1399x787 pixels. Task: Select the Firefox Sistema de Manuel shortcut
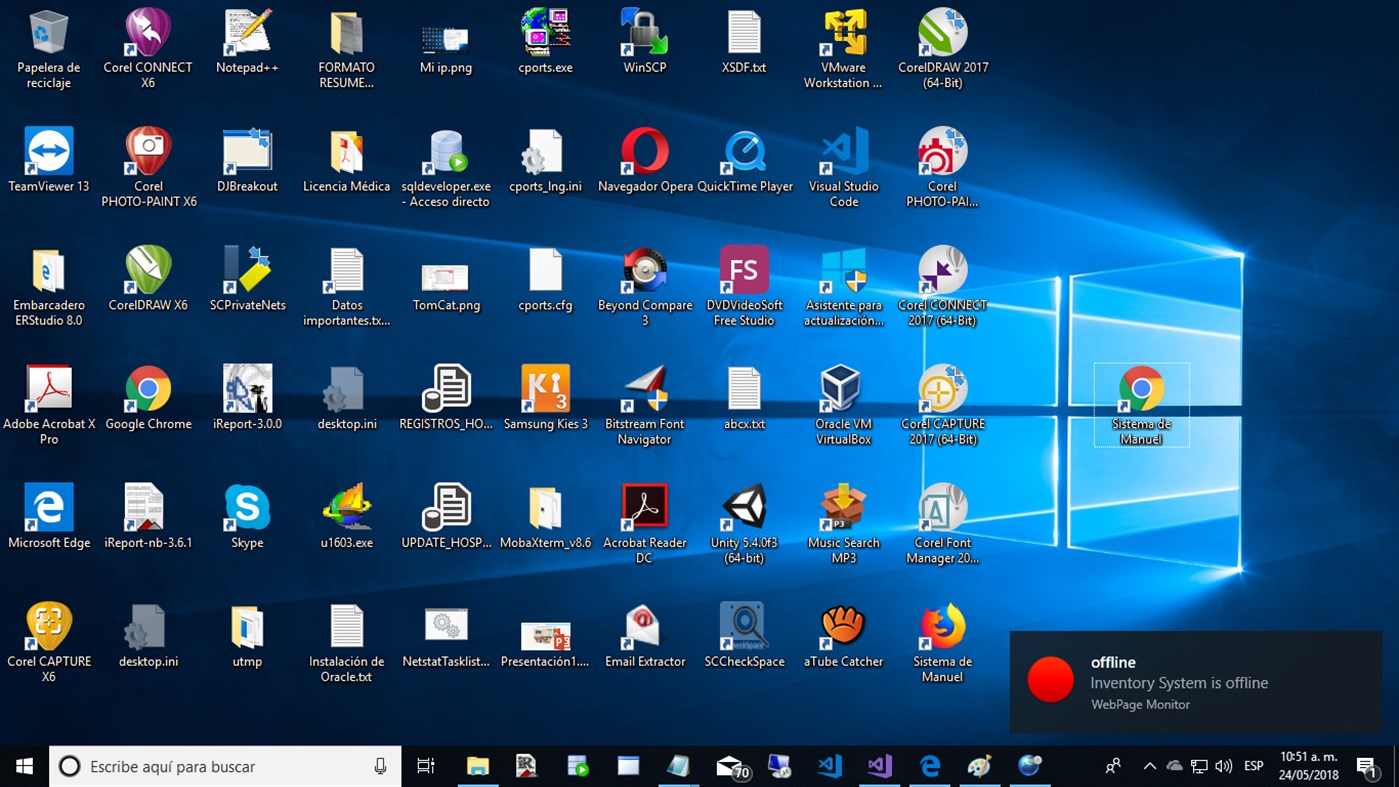(942, 643)
